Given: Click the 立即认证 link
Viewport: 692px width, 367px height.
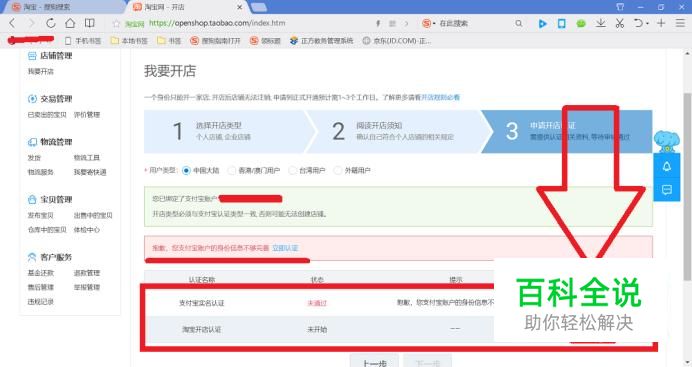Looking at the screenshot, I should [285, 248].
